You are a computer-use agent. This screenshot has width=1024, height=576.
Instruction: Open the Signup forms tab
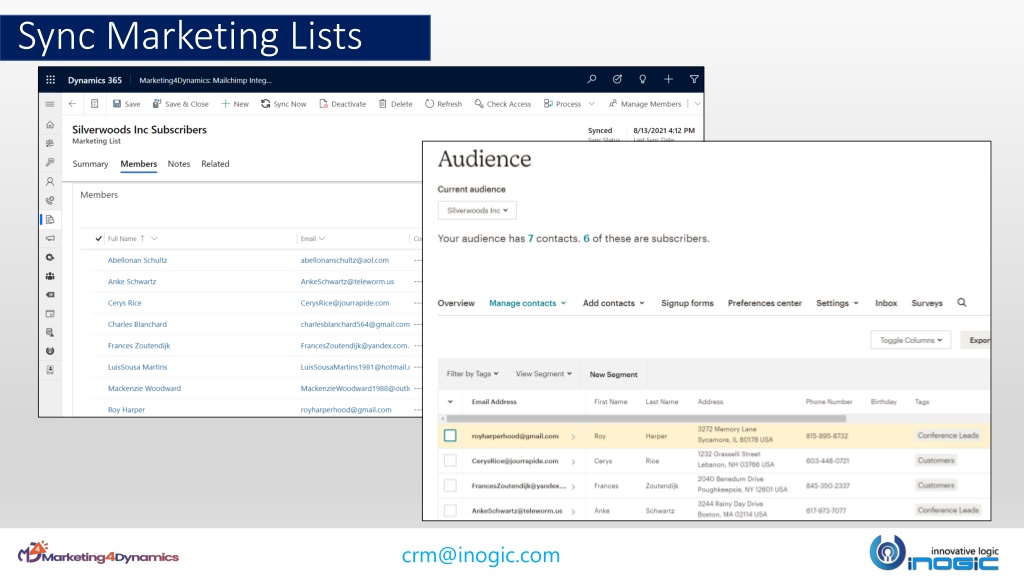pos(687,303)
